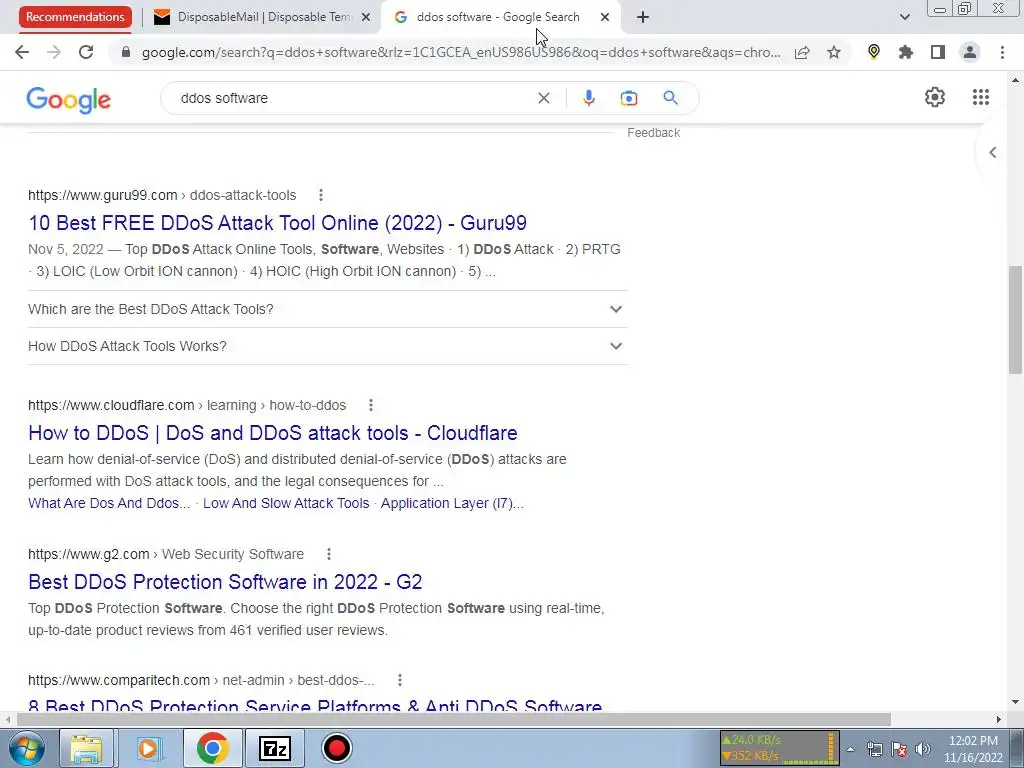Submit search with magnifier icon
This screenshot has width=1024, height=768.
pos(670,98)
